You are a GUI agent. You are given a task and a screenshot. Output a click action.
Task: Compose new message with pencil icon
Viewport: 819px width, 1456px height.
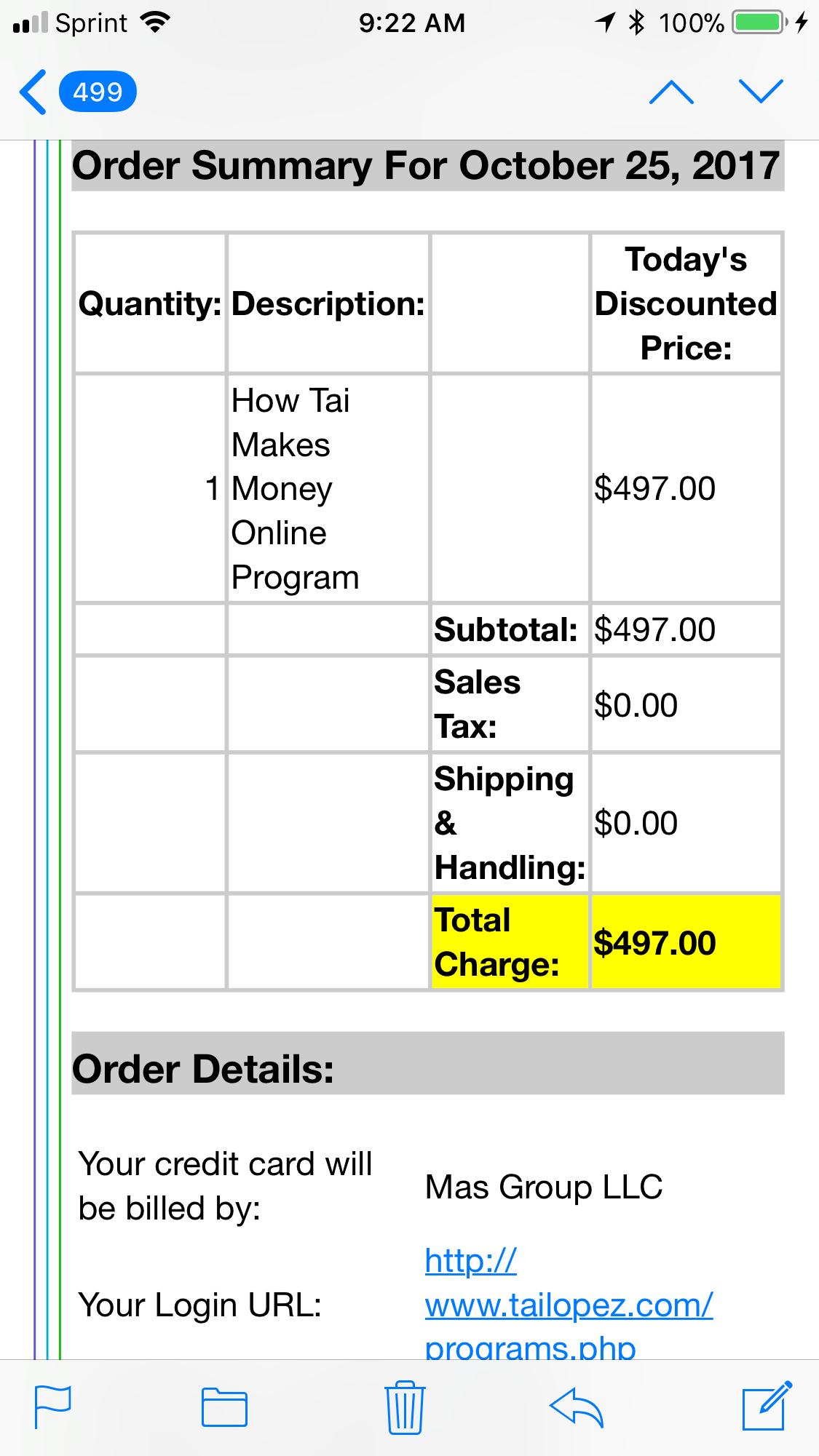click(767, 1405)
